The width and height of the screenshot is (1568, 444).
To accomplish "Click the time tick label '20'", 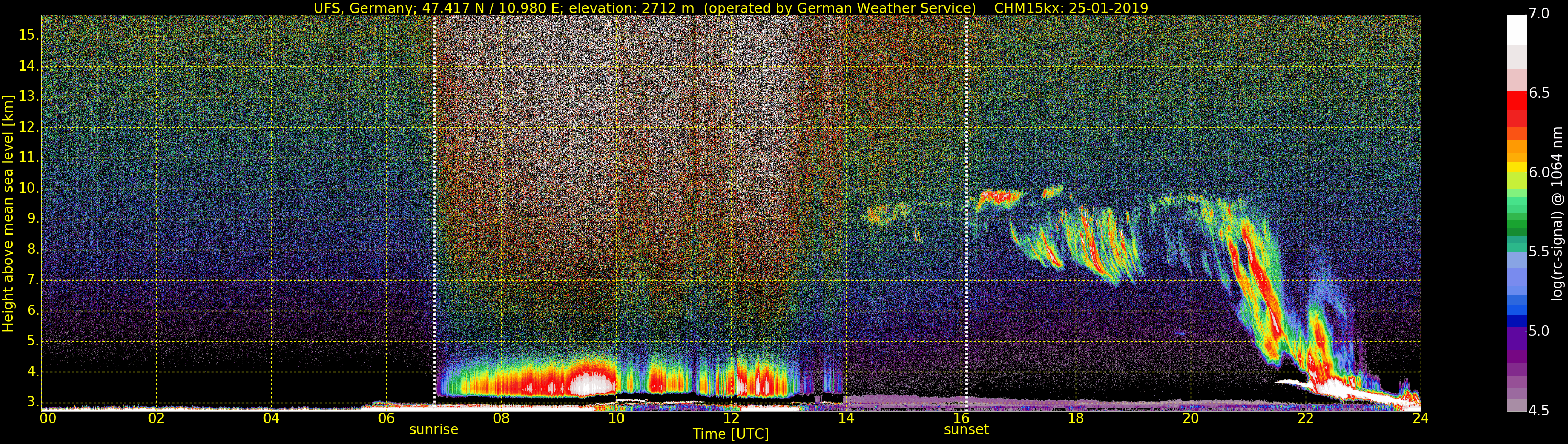I will tap(1191, 418).
